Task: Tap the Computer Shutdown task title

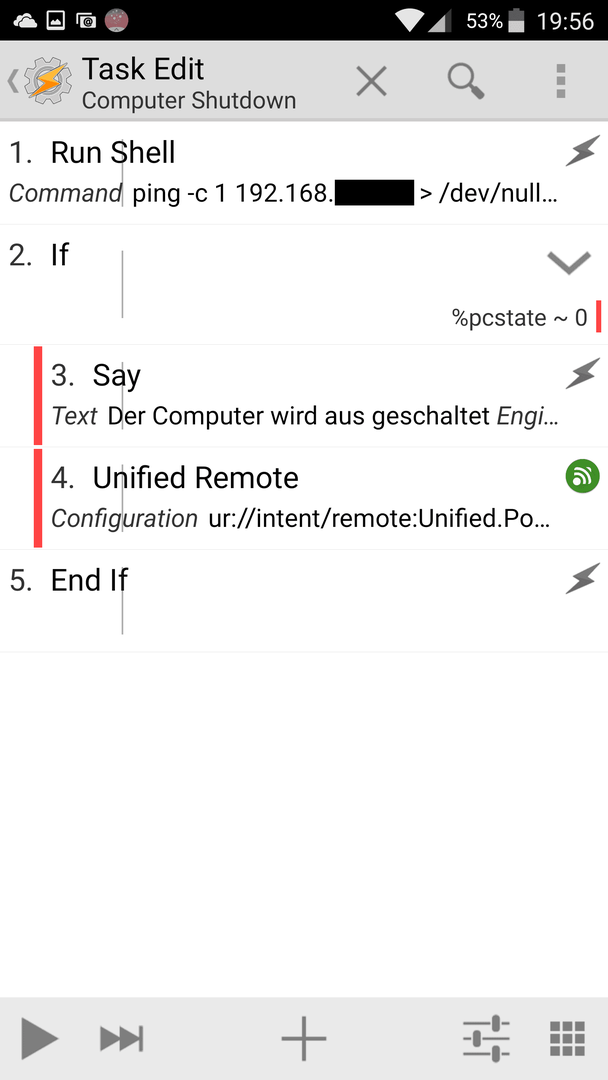Action: [189, 101]
